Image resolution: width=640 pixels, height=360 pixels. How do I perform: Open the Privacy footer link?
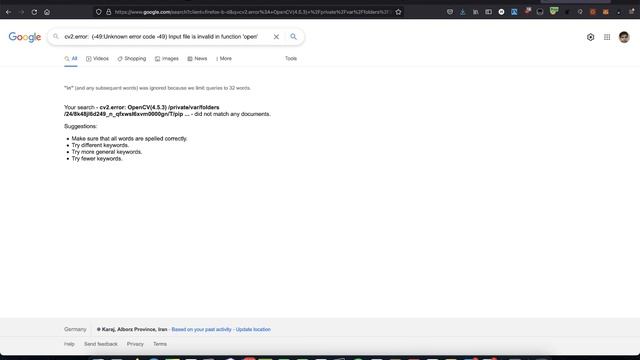pos(135,344)
